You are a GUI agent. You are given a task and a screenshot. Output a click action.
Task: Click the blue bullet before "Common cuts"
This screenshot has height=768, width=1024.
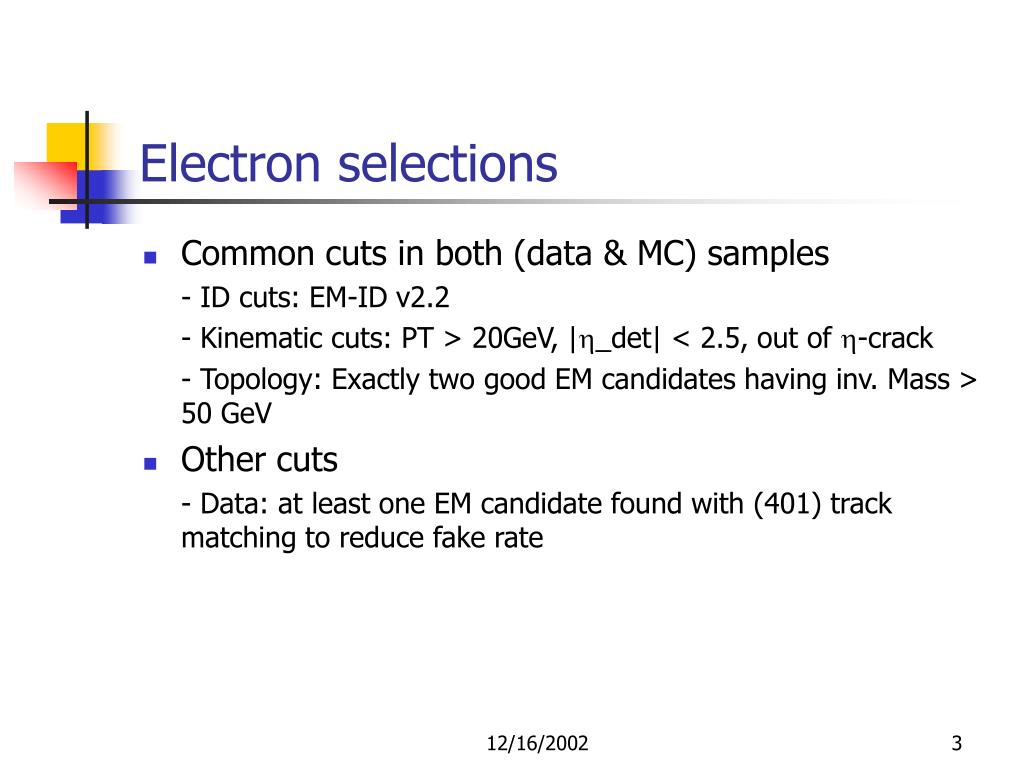150,257
